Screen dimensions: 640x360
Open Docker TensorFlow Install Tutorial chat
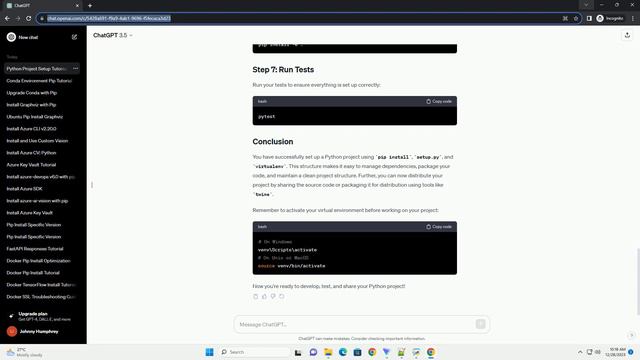(x=42, y=285)
